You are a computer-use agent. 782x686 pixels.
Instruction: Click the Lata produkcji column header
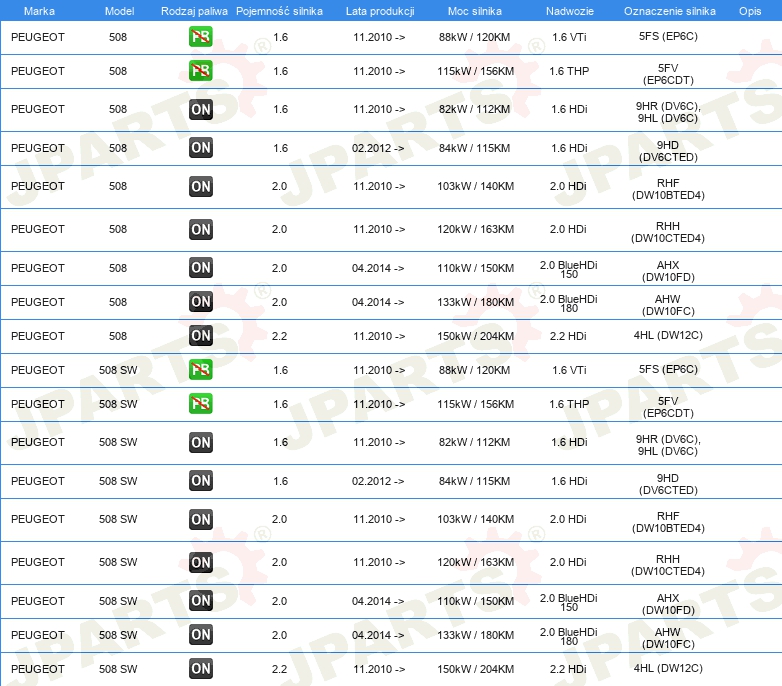pyautogui.click(x=380, y=11)
